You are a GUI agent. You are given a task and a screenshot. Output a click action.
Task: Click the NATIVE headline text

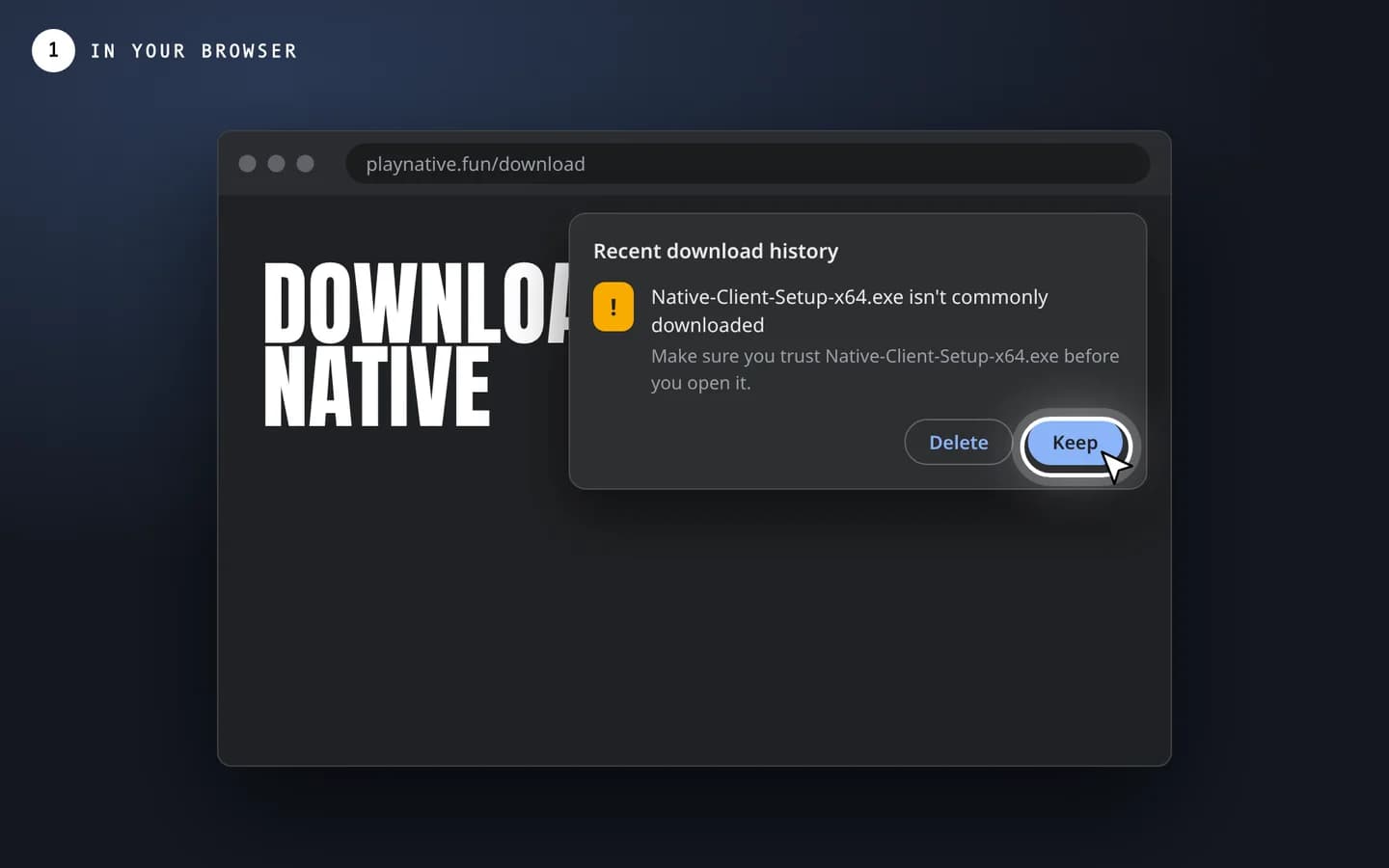377,388
